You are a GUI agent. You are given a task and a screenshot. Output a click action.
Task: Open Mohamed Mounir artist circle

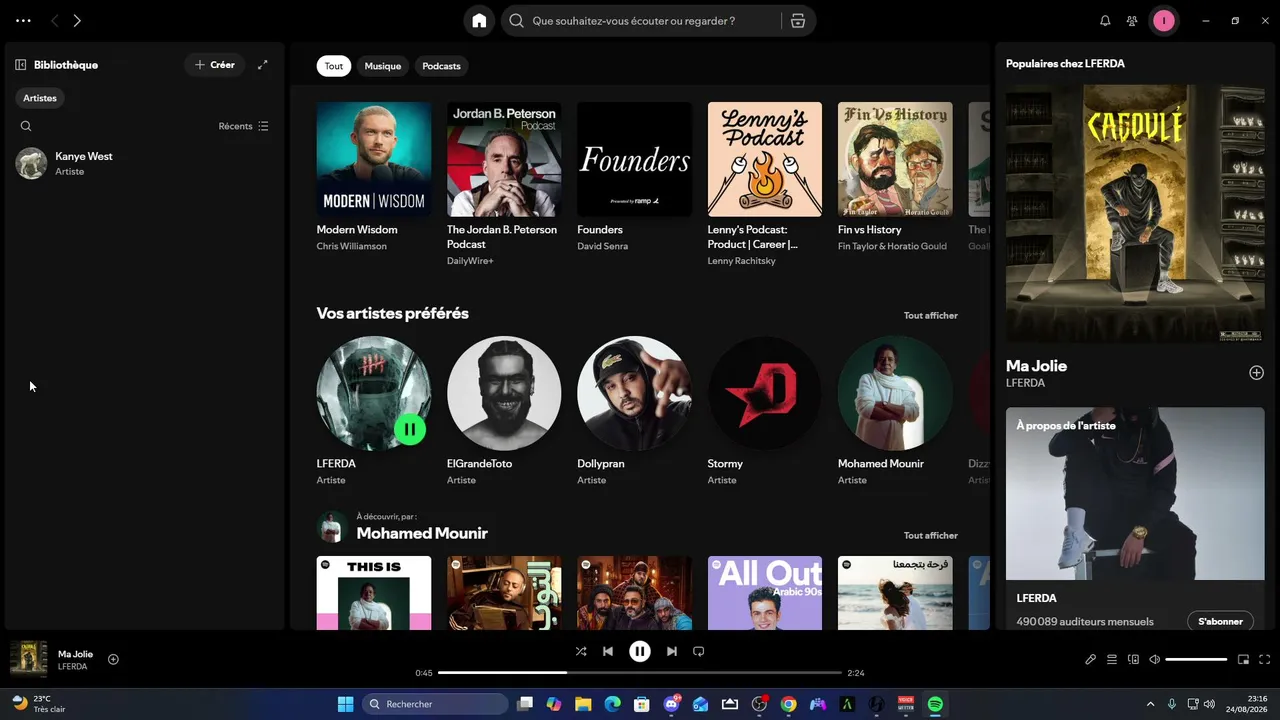pos(895,393)
